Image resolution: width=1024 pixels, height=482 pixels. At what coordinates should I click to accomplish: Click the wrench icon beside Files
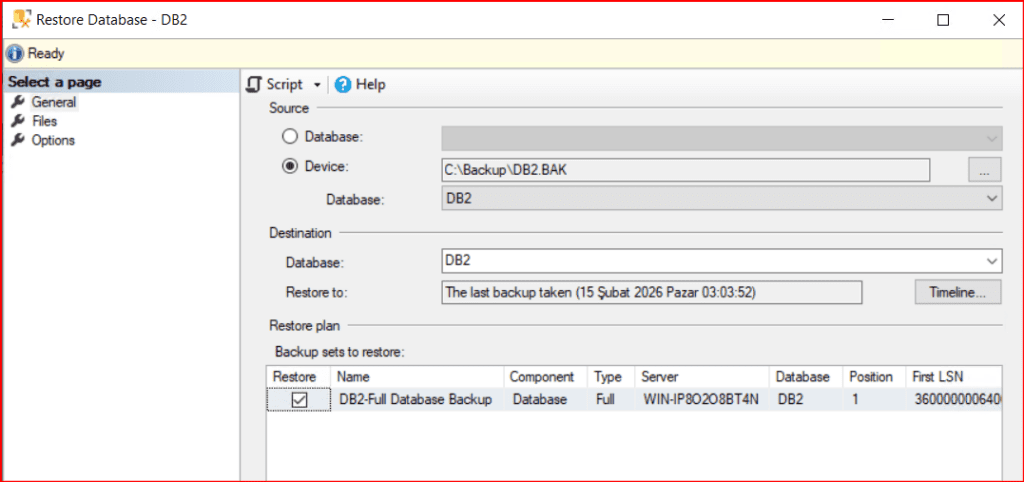(x=17, y=121)
